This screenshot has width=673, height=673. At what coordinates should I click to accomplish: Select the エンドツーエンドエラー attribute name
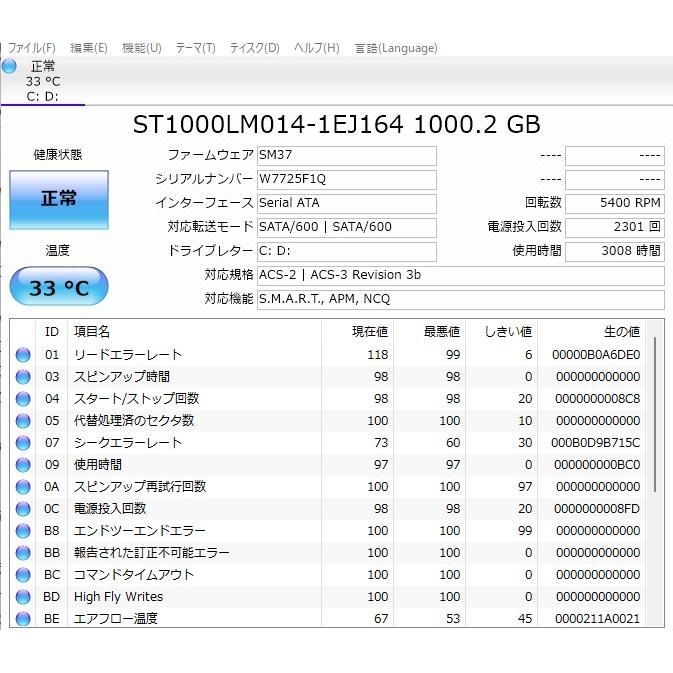pos(140,531)
